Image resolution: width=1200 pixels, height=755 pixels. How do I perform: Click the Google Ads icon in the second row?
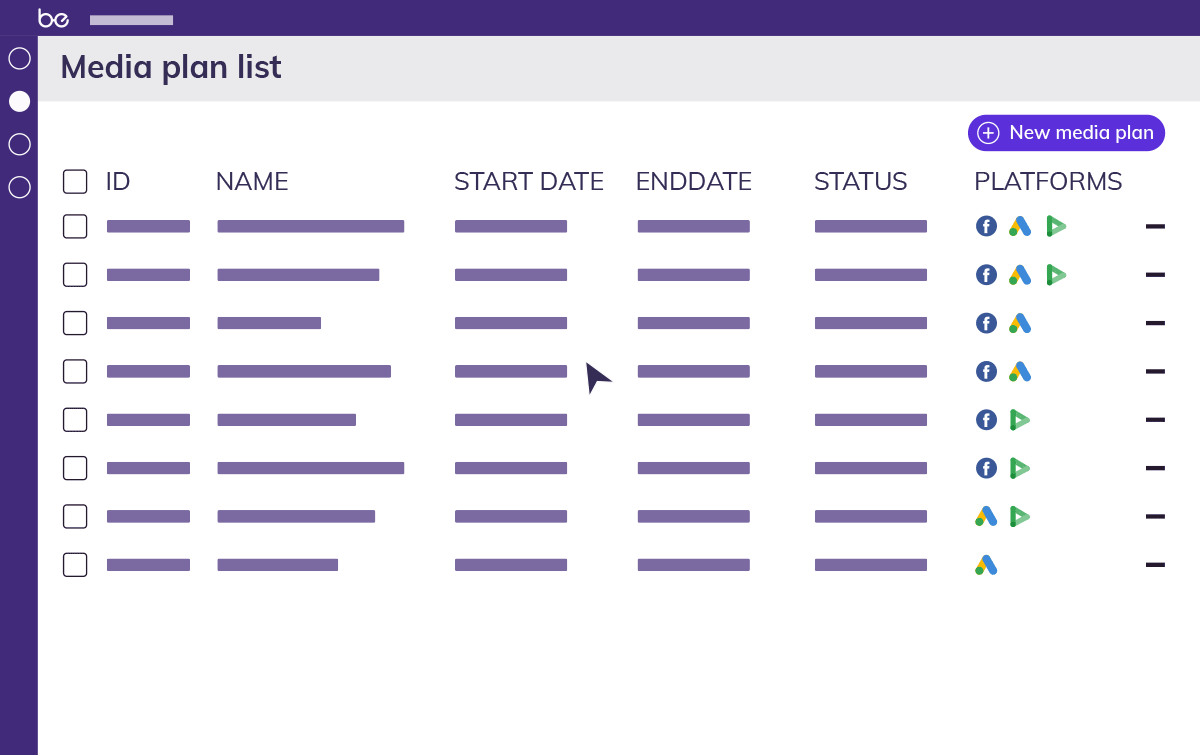point(1020,275)
